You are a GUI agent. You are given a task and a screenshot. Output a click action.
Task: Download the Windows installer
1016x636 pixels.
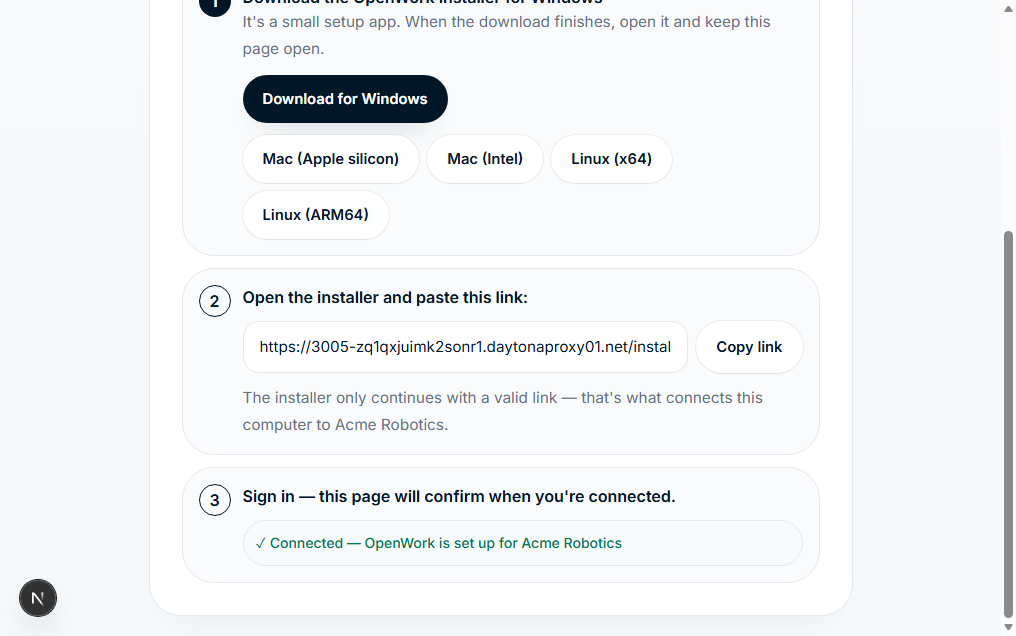tap(345, 99)
